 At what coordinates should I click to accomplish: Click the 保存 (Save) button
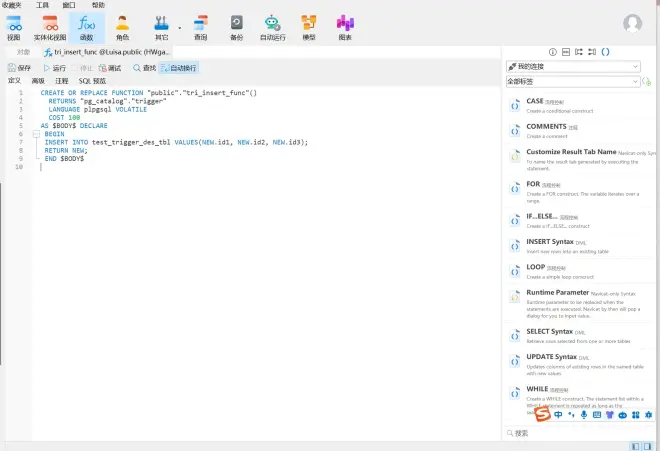(x=19, y=68)
